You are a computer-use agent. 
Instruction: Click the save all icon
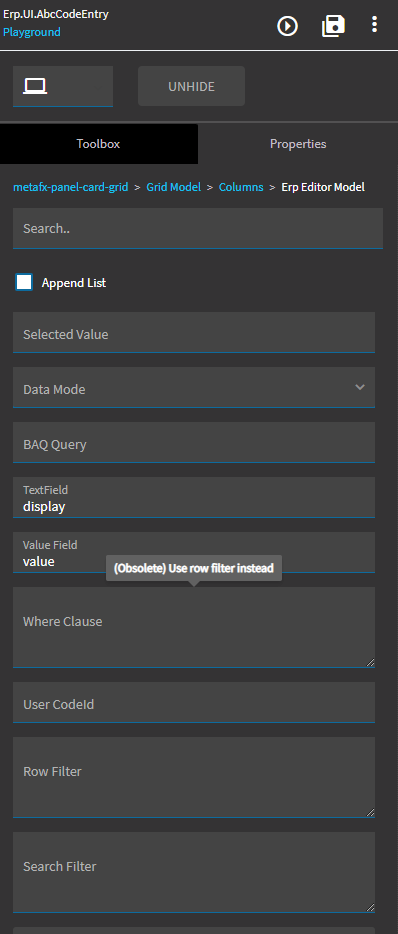(x=333, y=26)
